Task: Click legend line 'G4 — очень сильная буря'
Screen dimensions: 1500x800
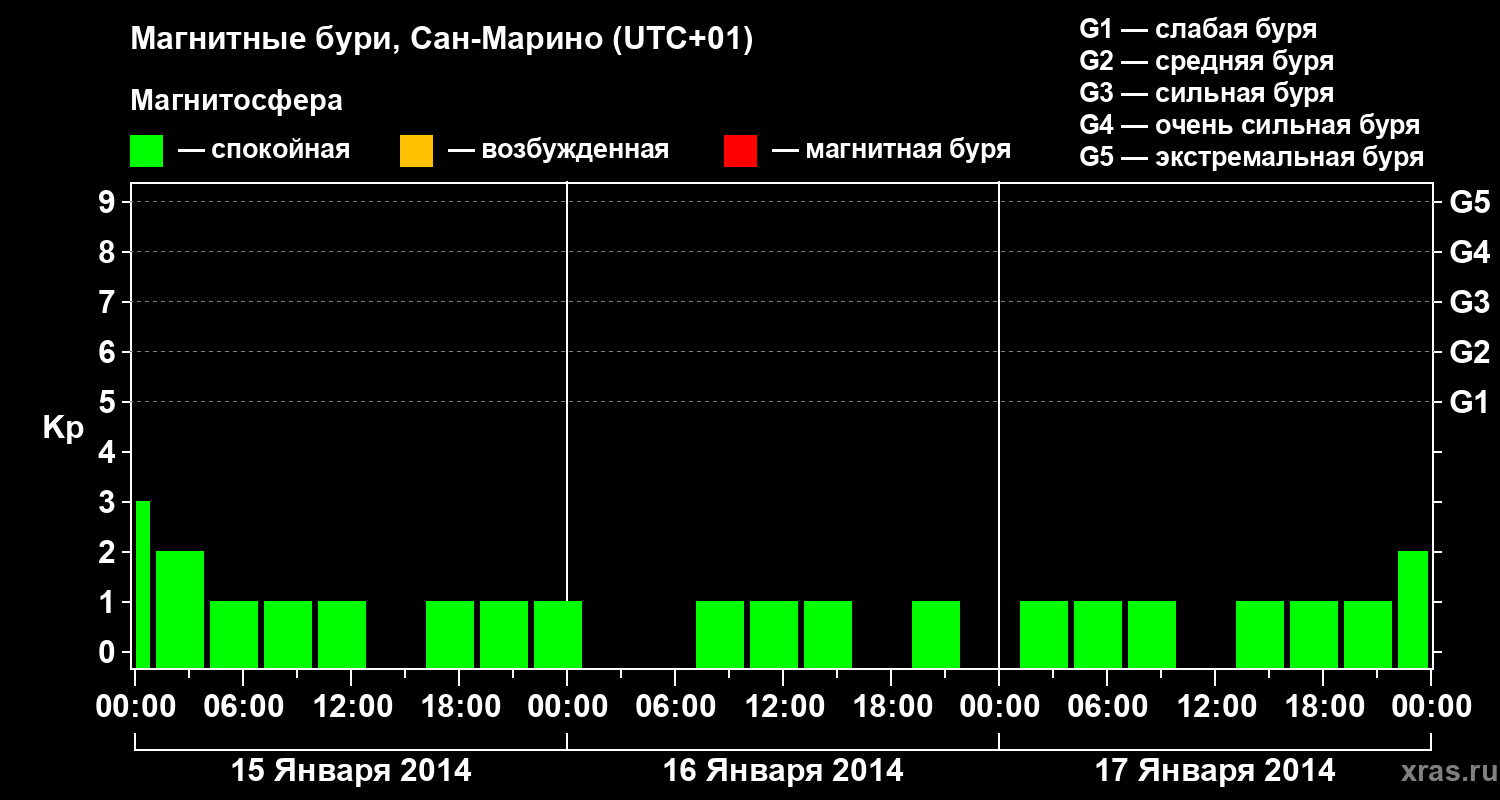Action: tap(1250, 125)
